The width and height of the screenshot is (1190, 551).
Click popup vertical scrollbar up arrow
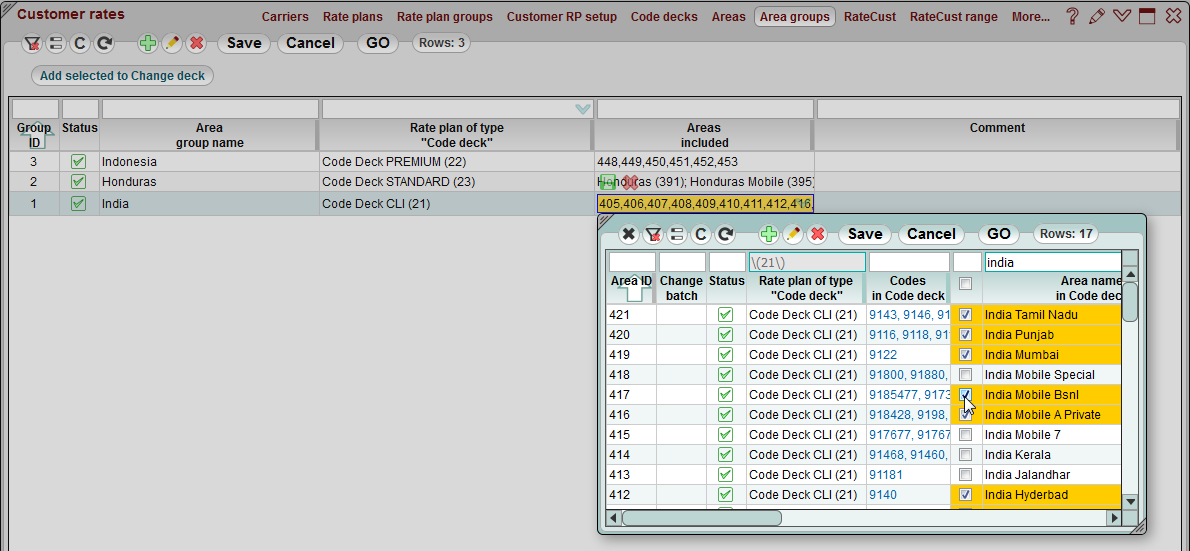(x=1130, y=274)
